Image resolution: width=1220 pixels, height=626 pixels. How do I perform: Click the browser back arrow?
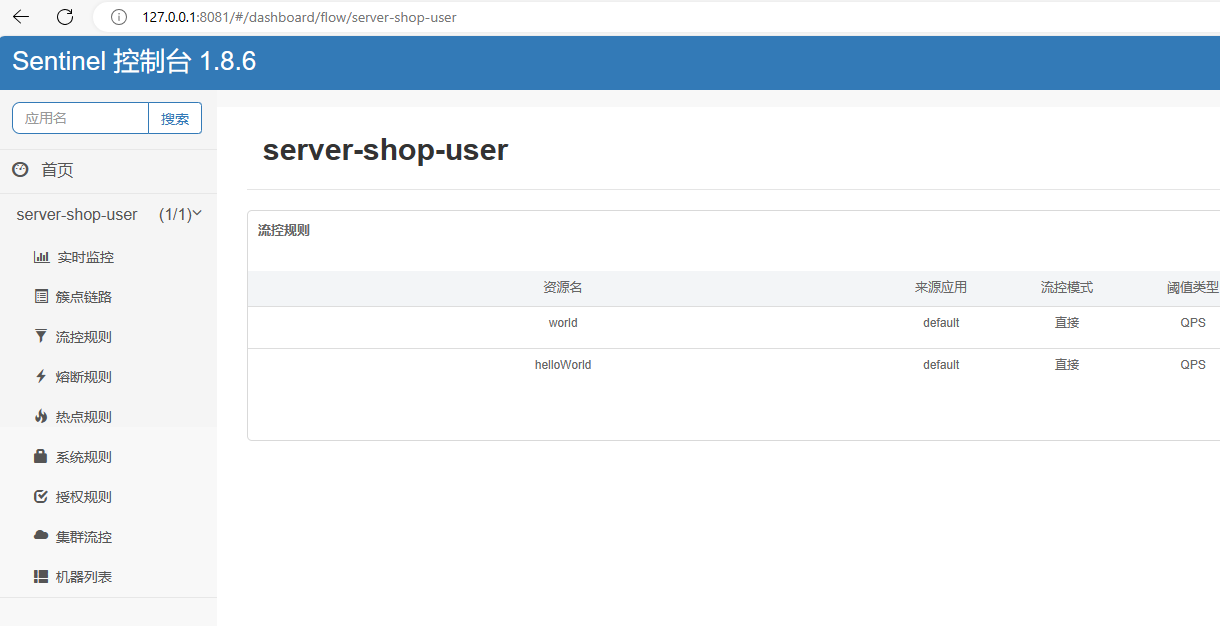click(21, 17)
